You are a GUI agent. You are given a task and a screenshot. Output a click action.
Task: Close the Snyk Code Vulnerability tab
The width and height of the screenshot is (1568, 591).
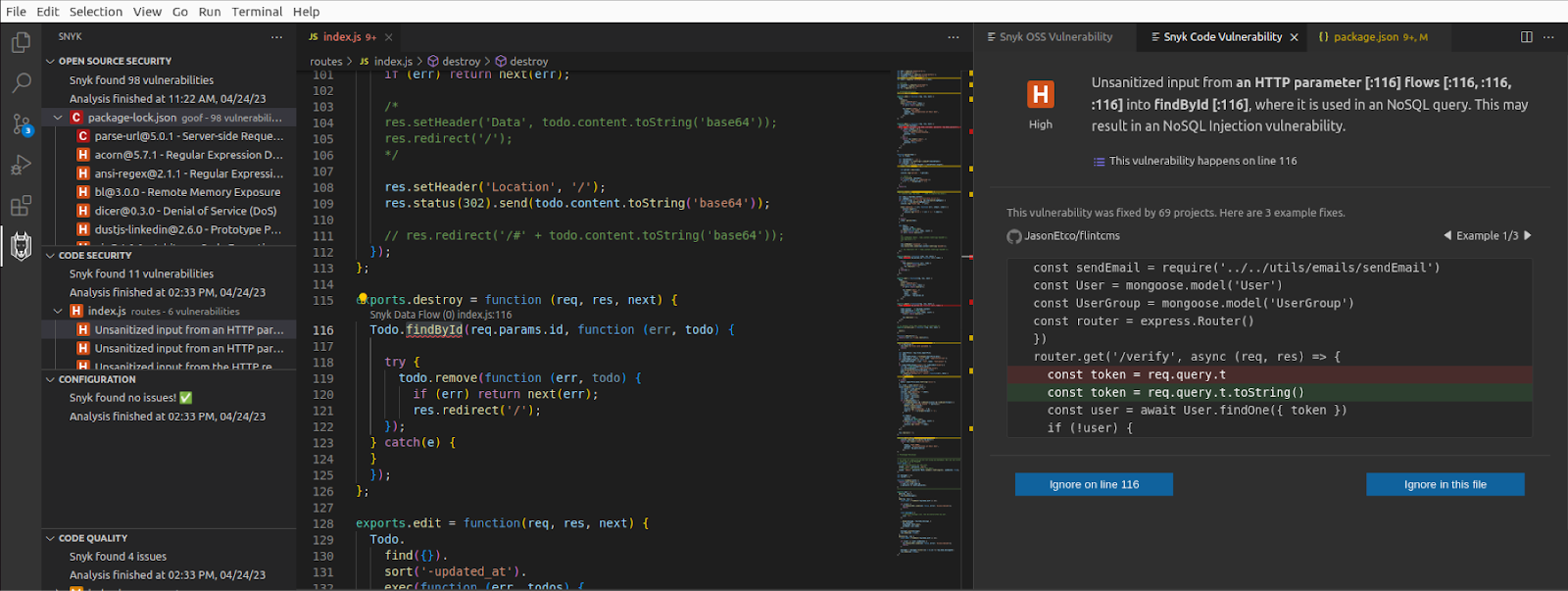tap(1295, 37)
